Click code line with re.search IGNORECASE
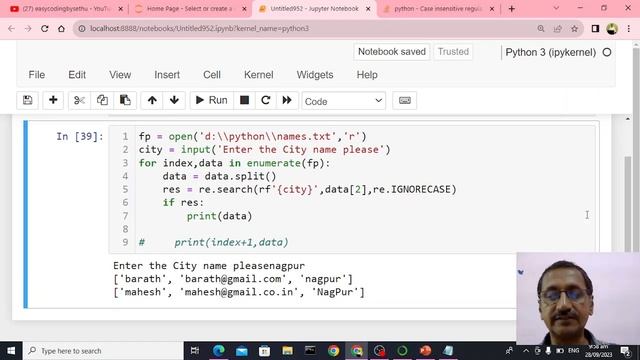Image resolution: width=640 pixels, height=360 pixels. [x=309, y=189]
